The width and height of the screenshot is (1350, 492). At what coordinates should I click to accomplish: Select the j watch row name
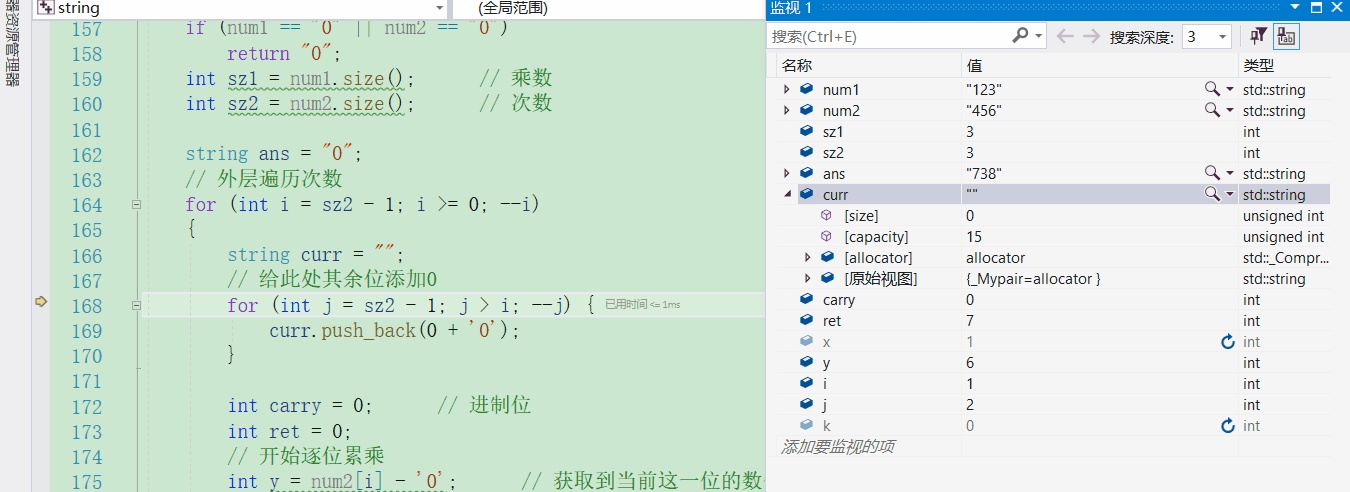(x=826, y=405)
